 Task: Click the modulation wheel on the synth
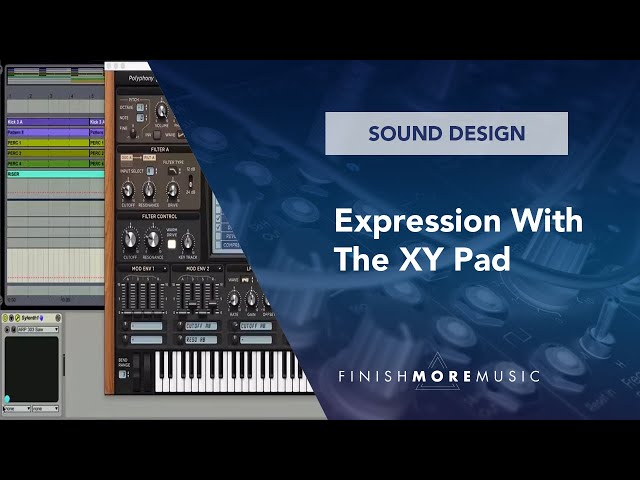pos(147,372)
